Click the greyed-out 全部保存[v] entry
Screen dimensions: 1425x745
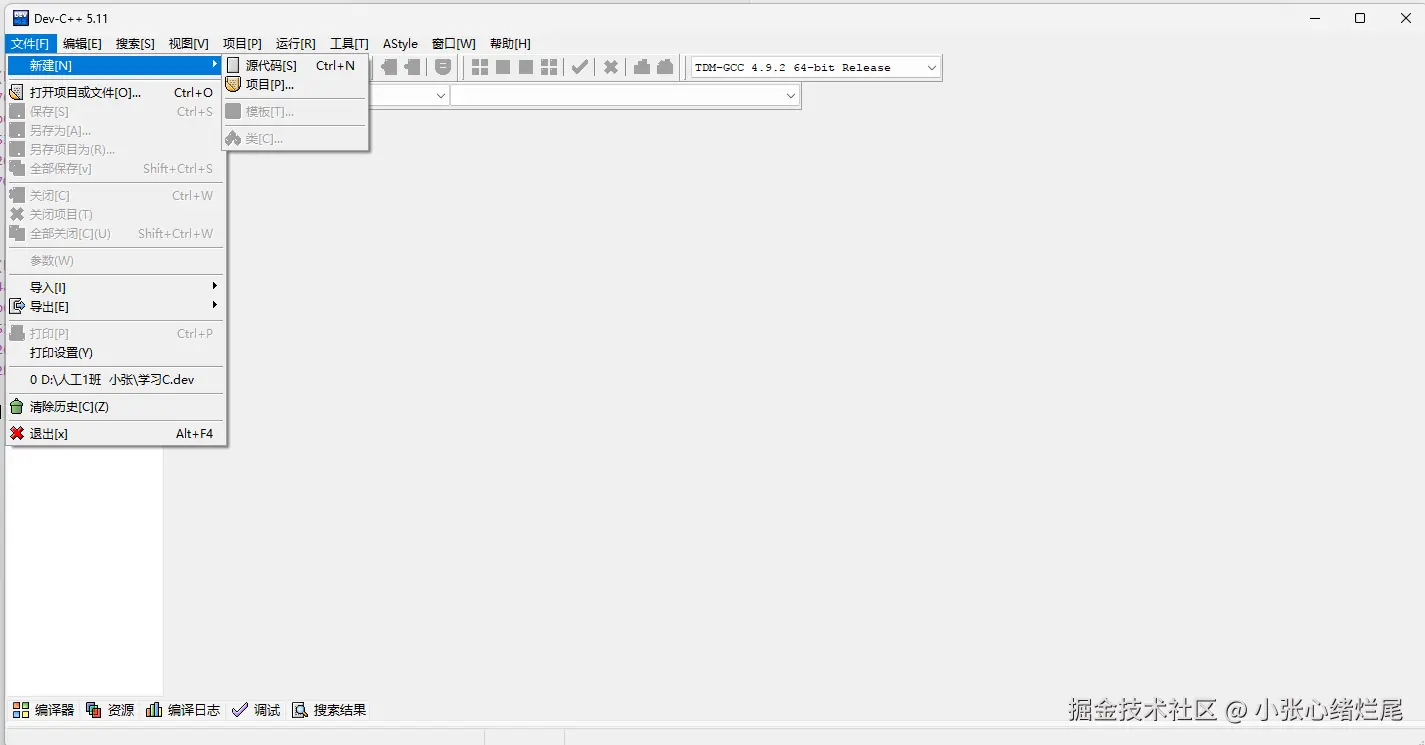(x=116, y=168)
